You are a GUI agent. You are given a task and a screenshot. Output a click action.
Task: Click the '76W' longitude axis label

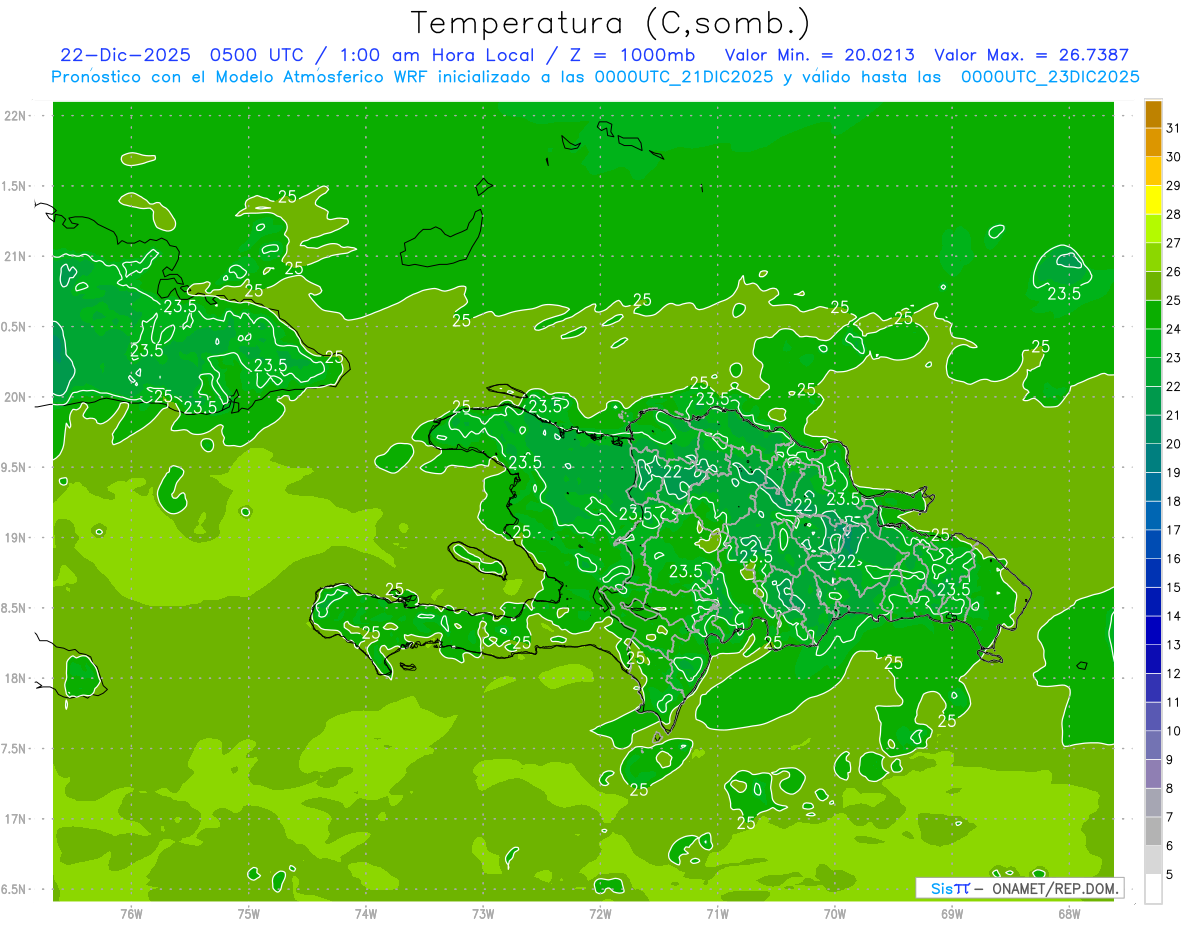[x=131, y=913]
